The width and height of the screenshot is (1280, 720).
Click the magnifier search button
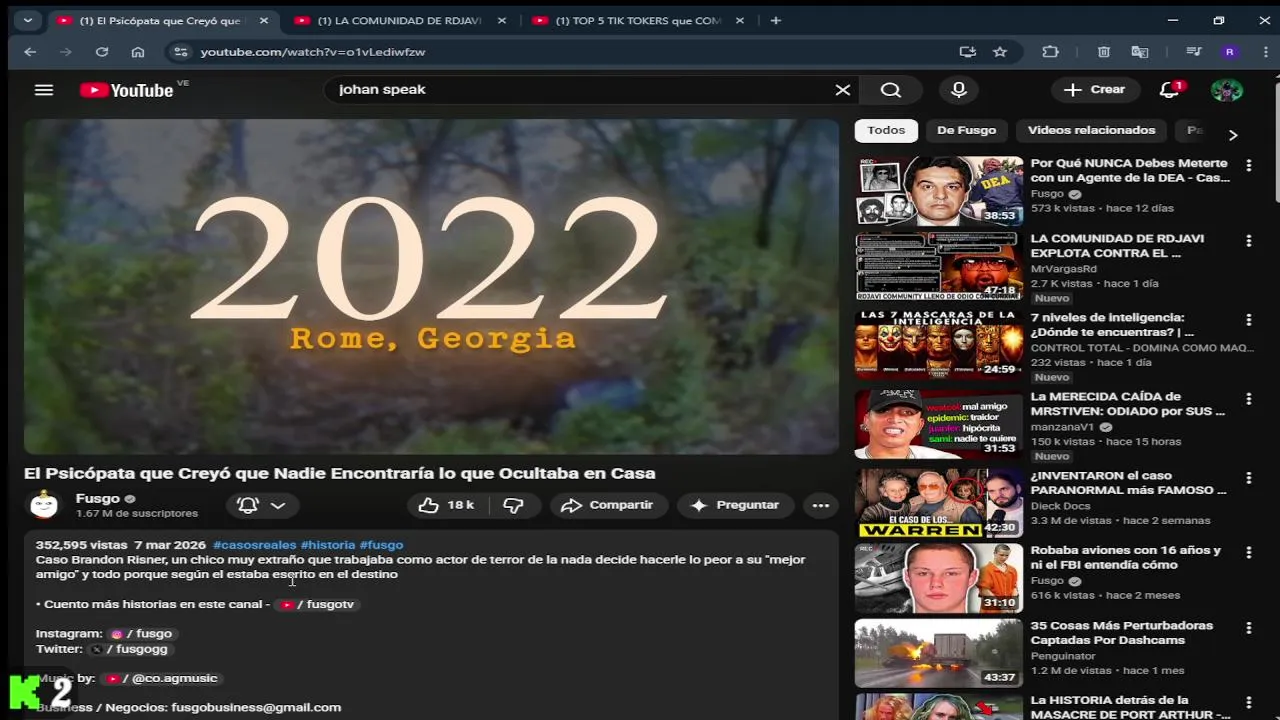click(x=891, y=90)
